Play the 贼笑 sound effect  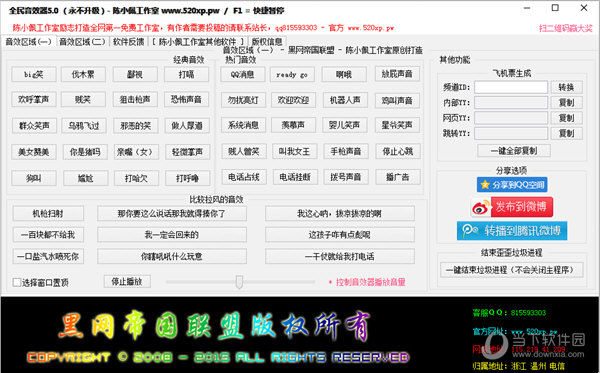coord(83,99)
